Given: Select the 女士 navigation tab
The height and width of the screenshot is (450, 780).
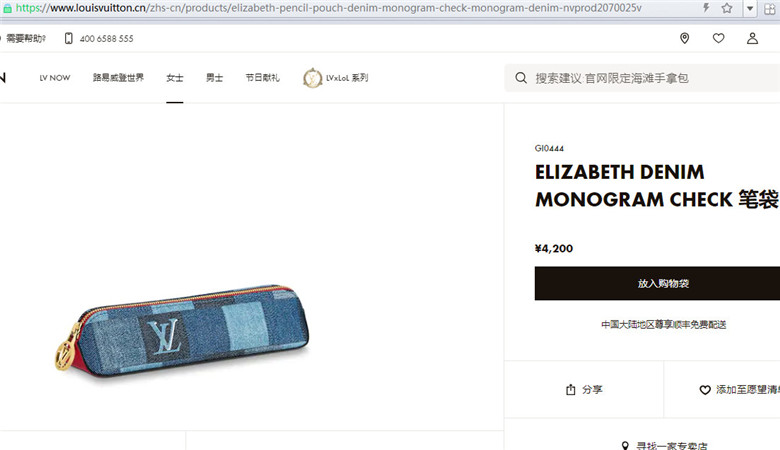Looking at the screenshot, I should tap(175, 78).
